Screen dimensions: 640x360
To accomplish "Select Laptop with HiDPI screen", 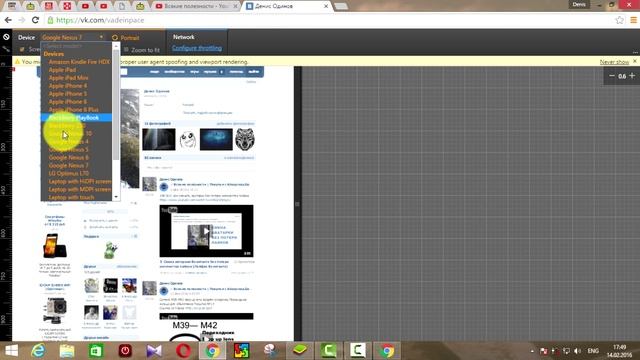I will (x=80, y=182).
